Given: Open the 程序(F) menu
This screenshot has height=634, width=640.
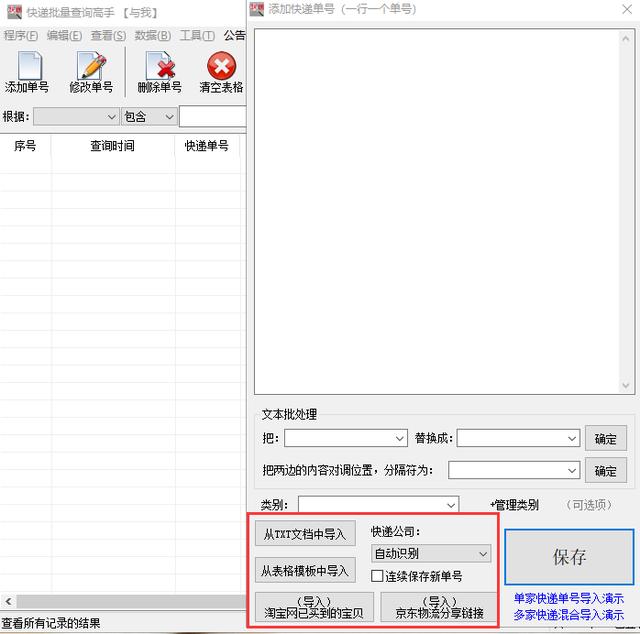Looking at the screenshot, I should tap(20, 36).
